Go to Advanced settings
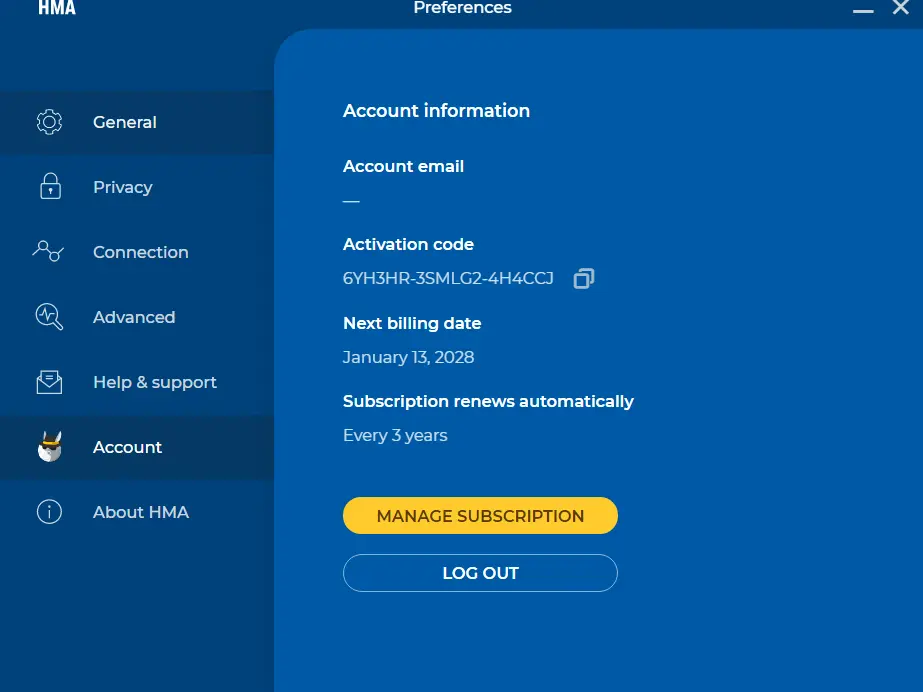This screenshot has height=692, width=923. [137, 317]
